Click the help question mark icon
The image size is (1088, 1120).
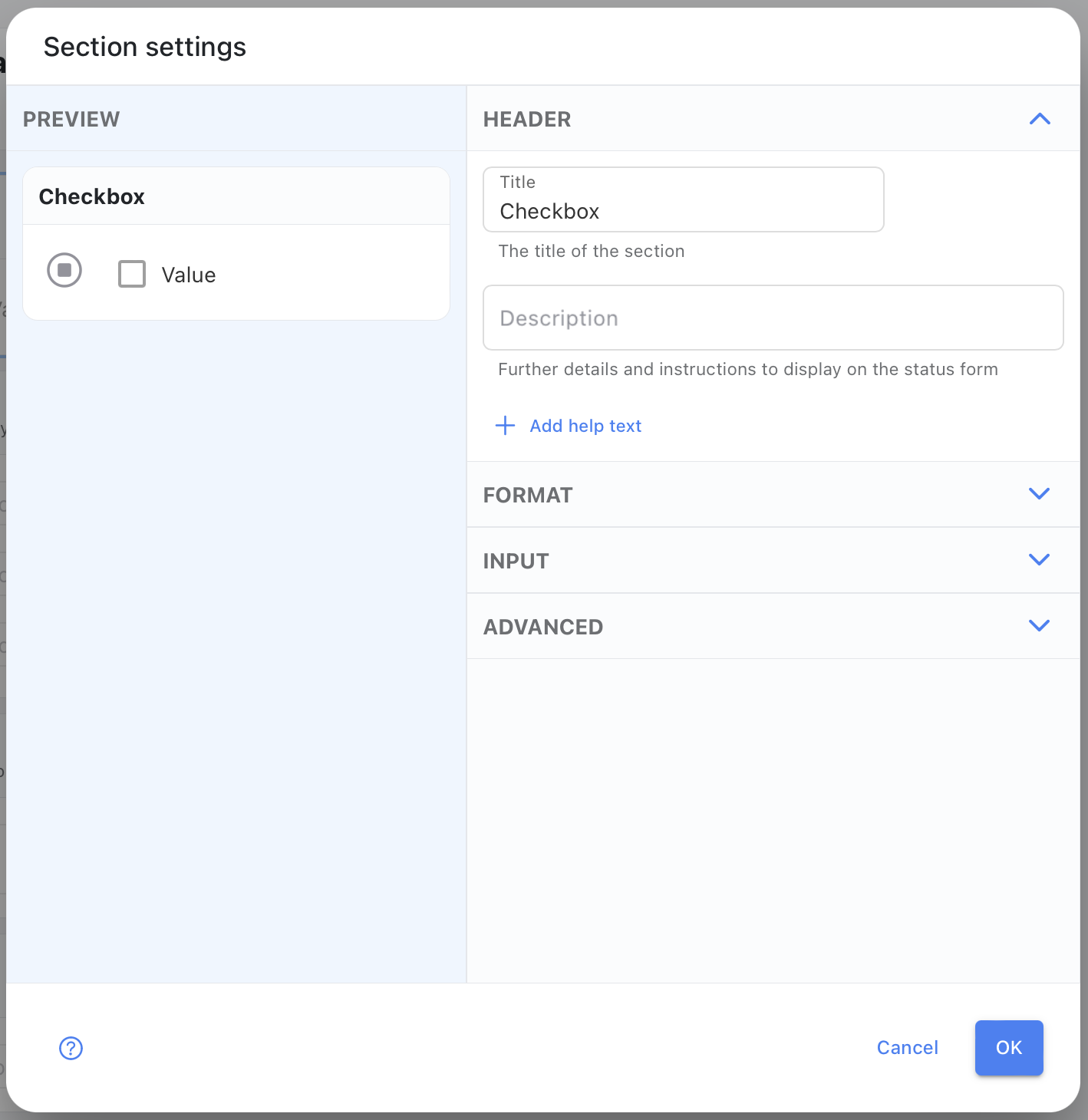pyautogui.click(x=71, y=1048)
